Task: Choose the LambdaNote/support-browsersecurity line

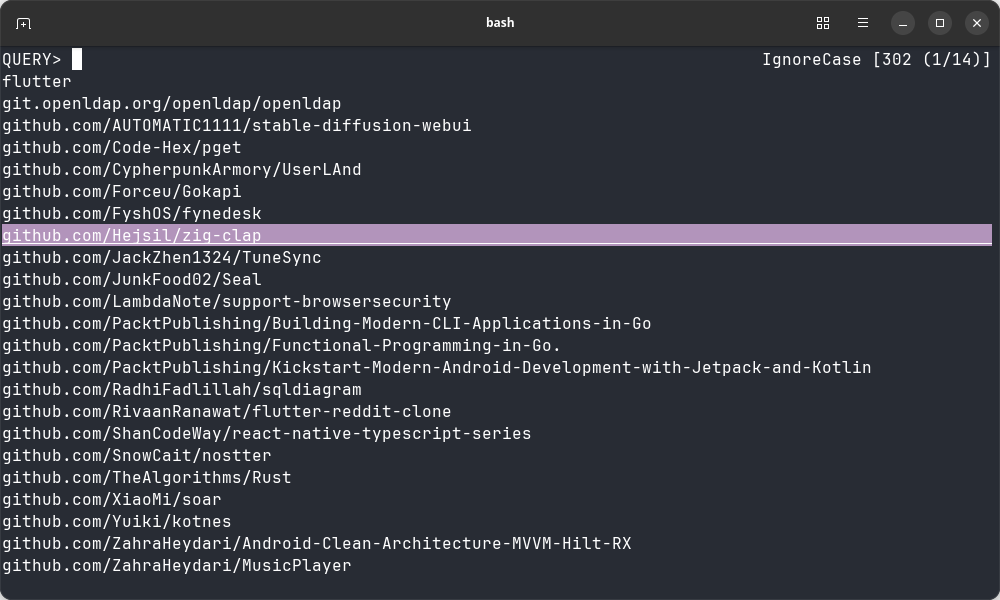Action: 226,302
